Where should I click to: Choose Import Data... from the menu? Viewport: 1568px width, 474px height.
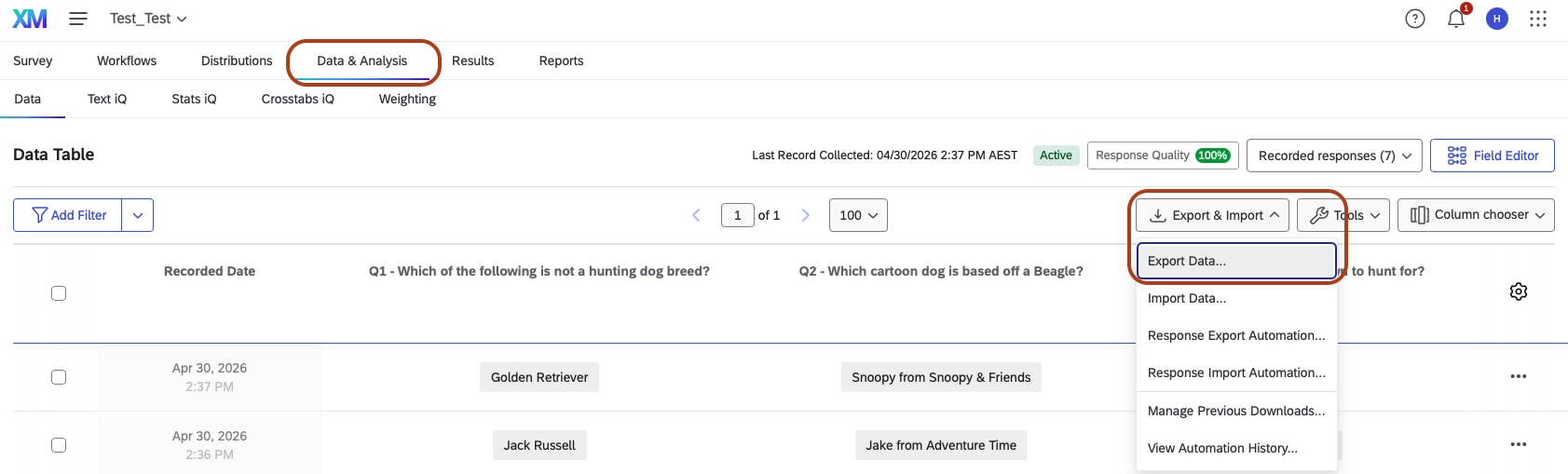click(x=1236, y=298)
